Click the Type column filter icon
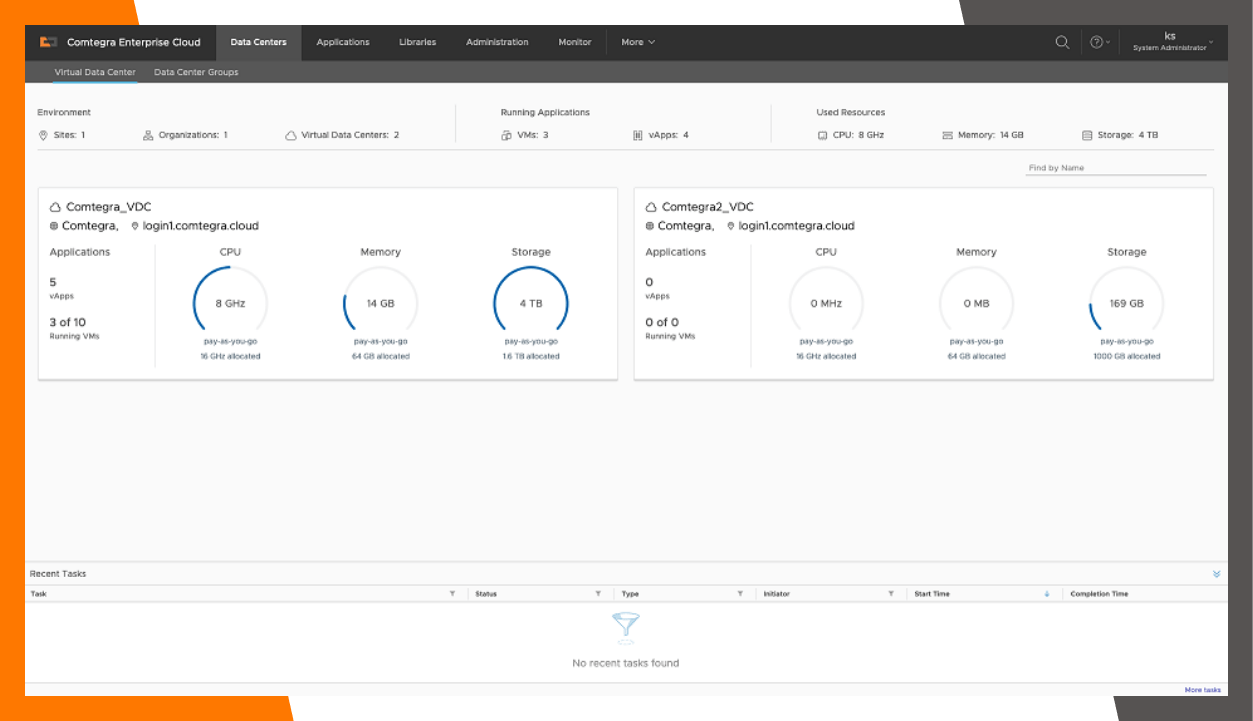The width and height of the screenshot is (1253, 721). click(x=740, y=594)
